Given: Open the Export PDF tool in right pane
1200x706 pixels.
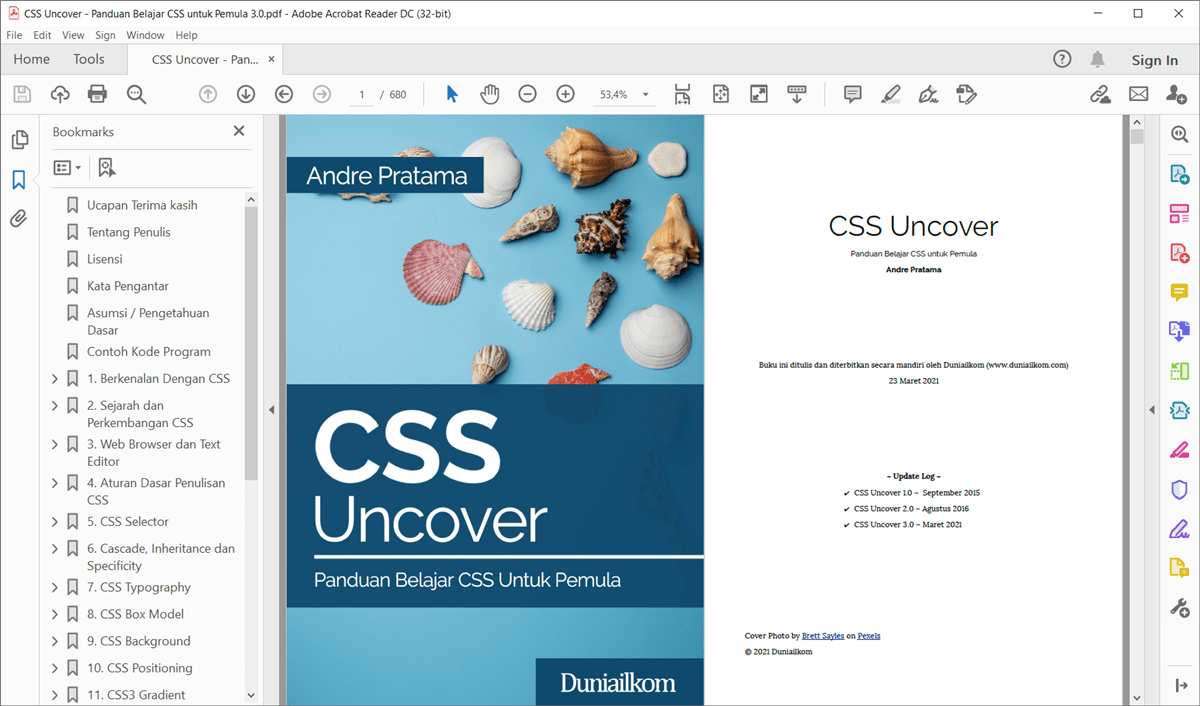Looking at the screenshot, I should (x=1179, y=174).
